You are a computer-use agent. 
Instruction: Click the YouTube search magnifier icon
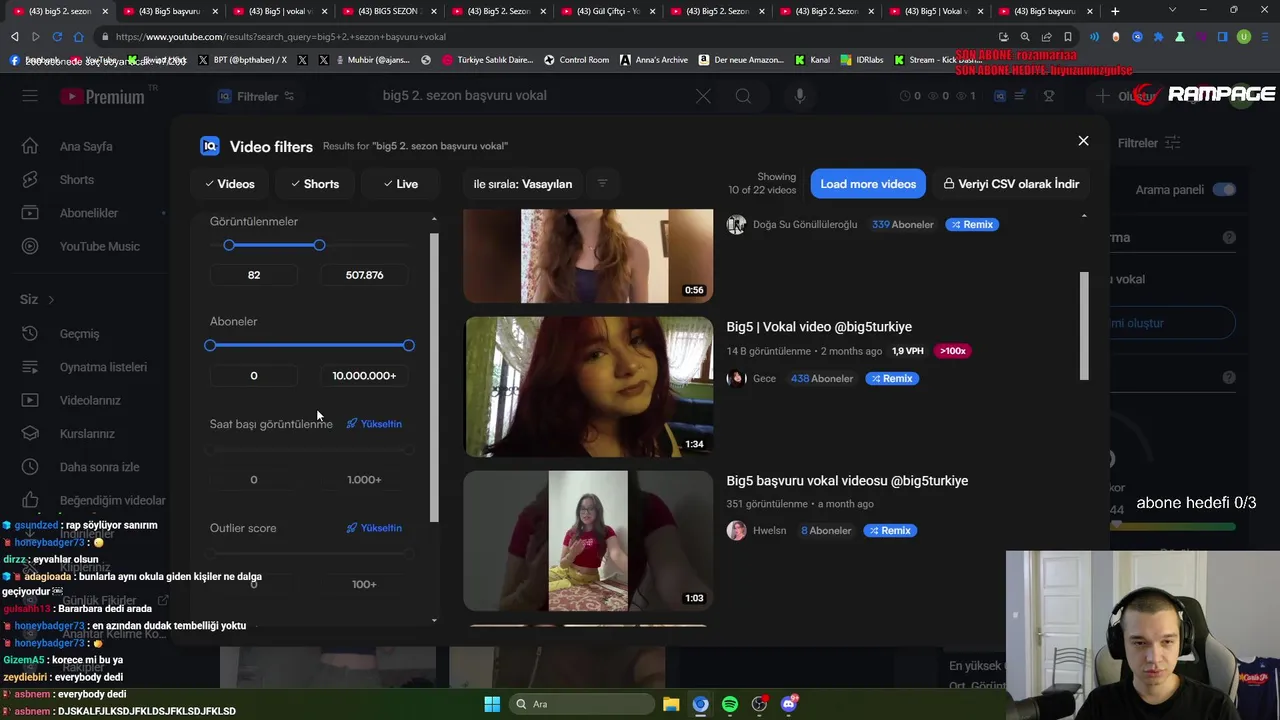coord(743,96)
